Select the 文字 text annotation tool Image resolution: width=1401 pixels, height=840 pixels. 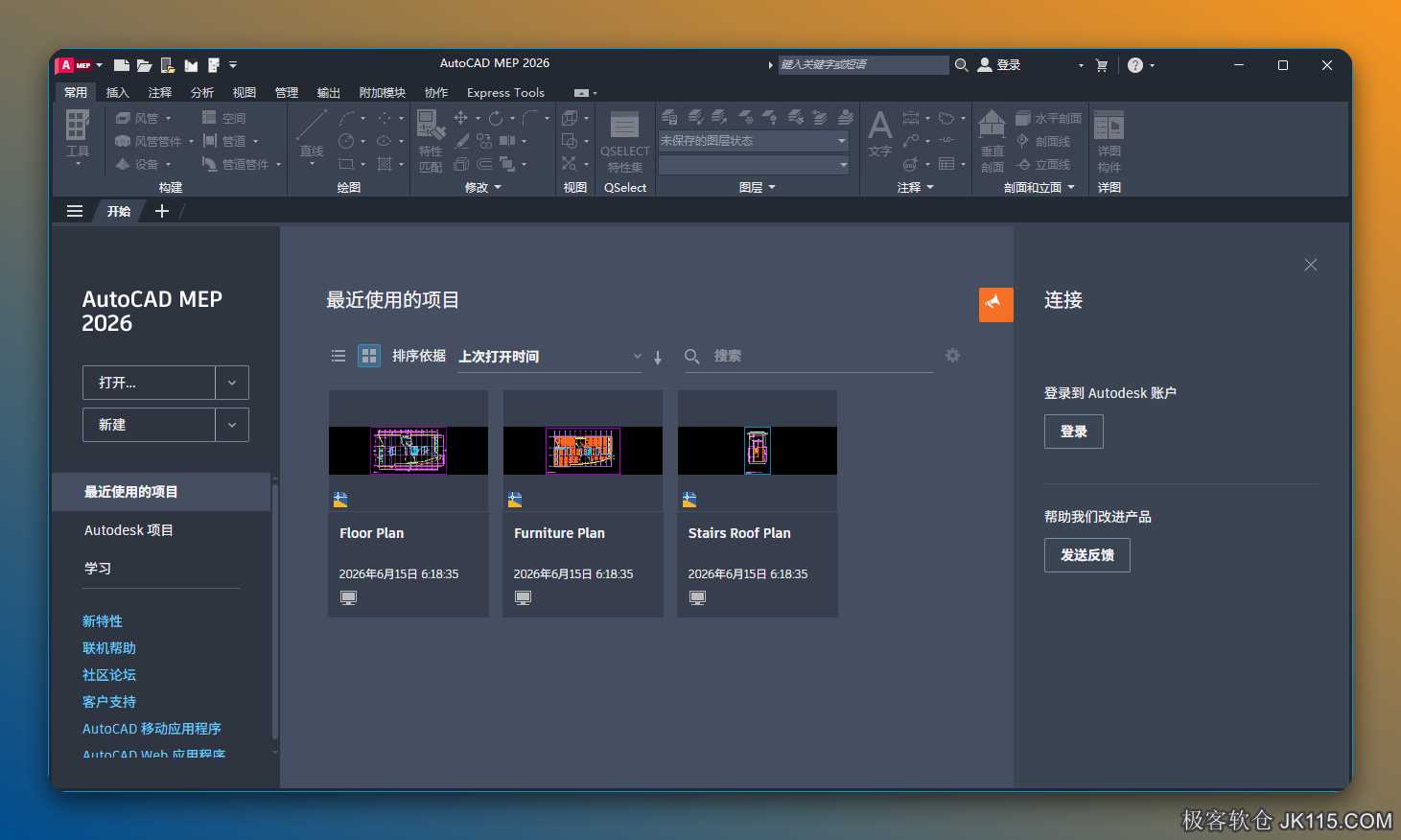click(879, 134)
